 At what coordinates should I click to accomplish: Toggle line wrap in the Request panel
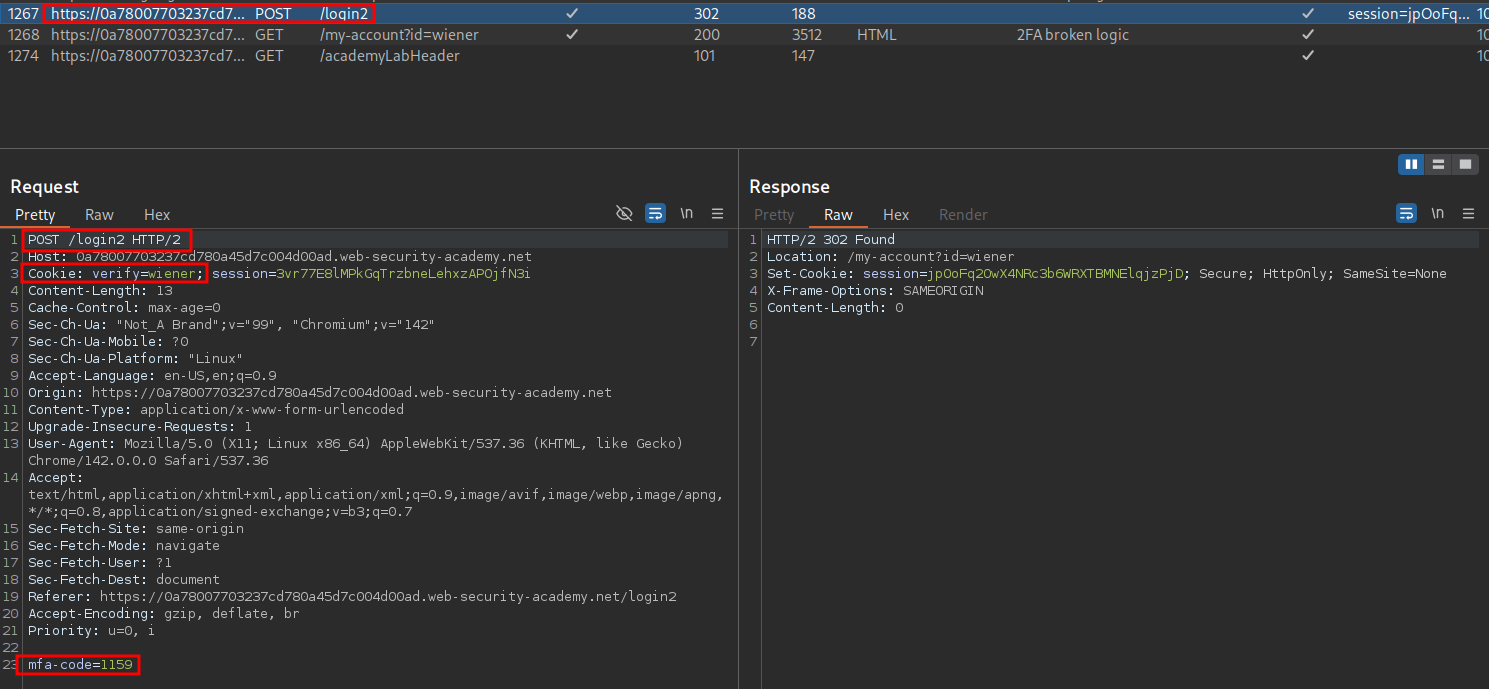[x=655, y=213]
